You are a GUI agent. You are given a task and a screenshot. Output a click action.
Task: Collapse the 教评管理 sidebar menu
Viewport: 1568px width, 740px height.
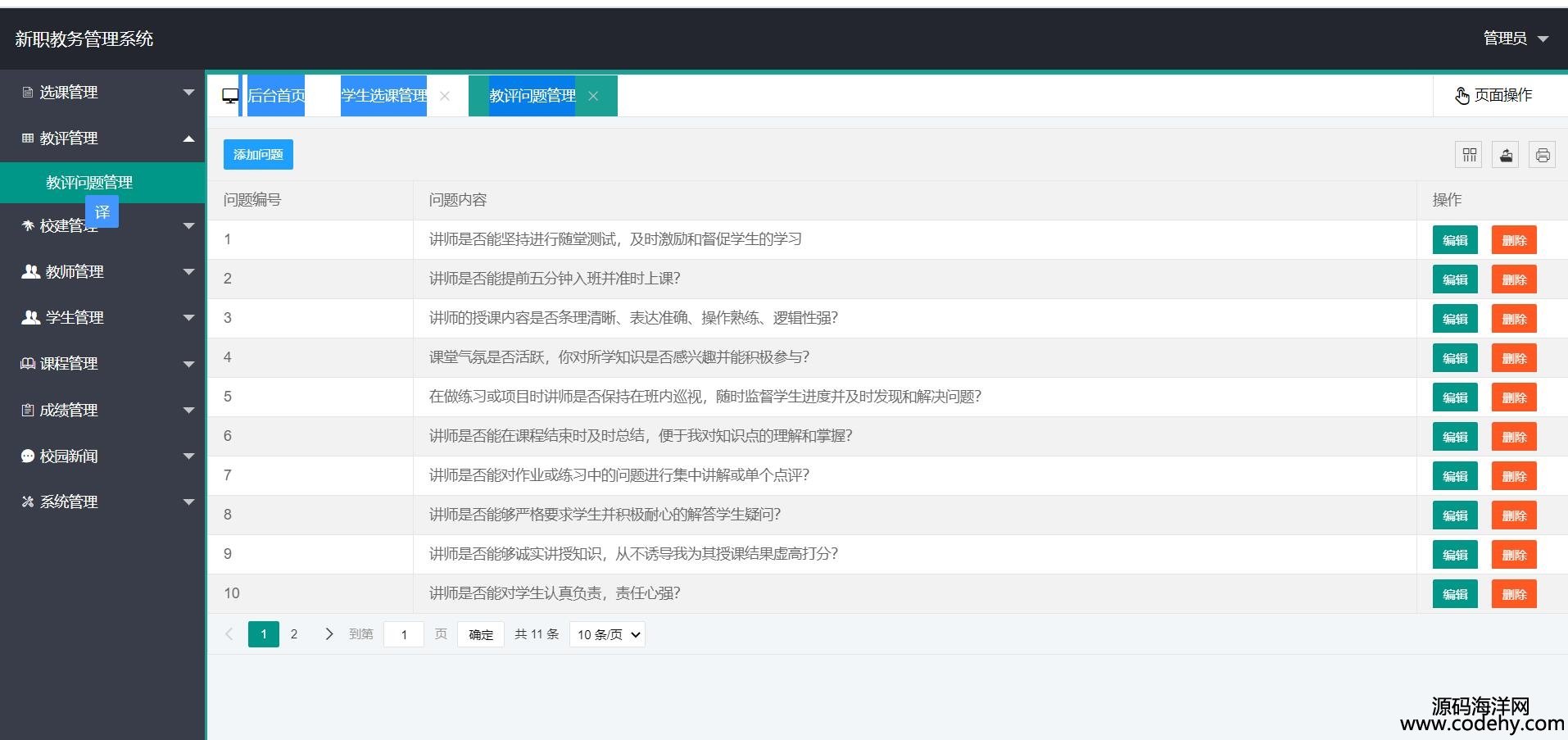(x=102, y=138)
